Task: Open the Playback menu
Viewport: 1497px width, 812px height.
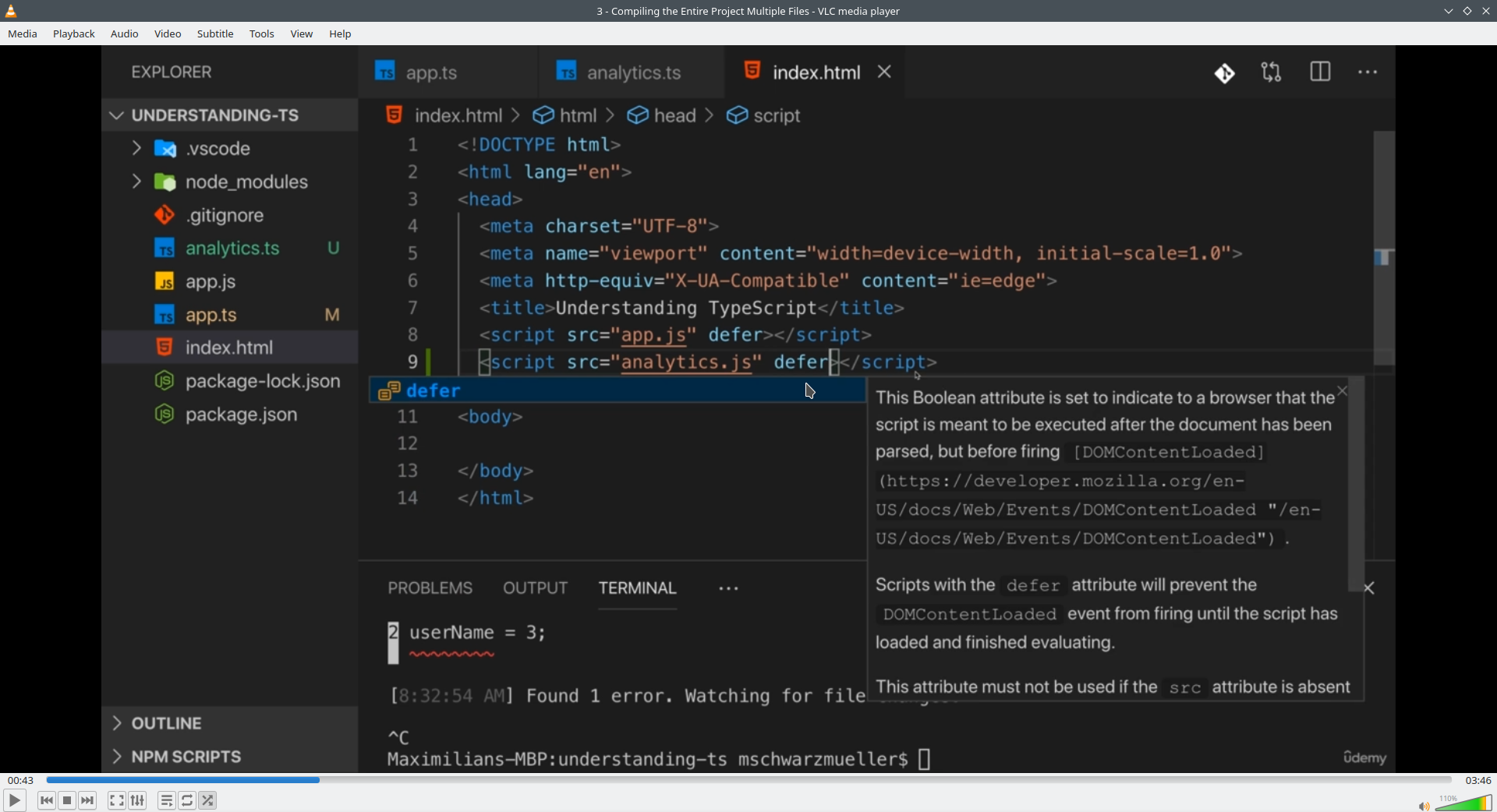Action: tap(74, 34)
